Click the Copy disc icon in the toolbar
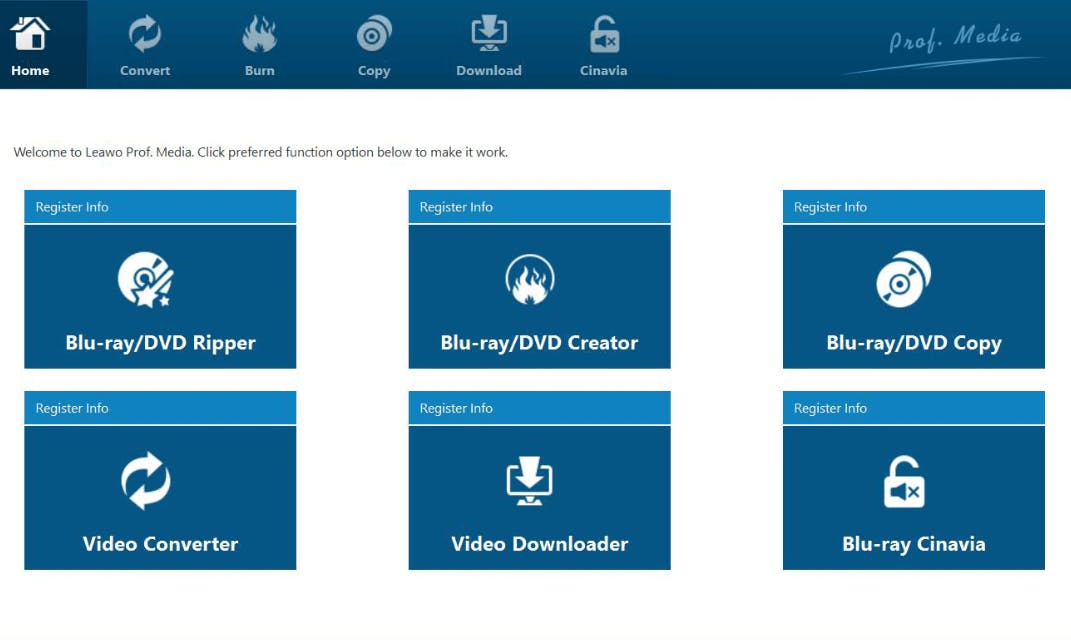The width and height of the screenshot is (1071, 640). (374, 34)
